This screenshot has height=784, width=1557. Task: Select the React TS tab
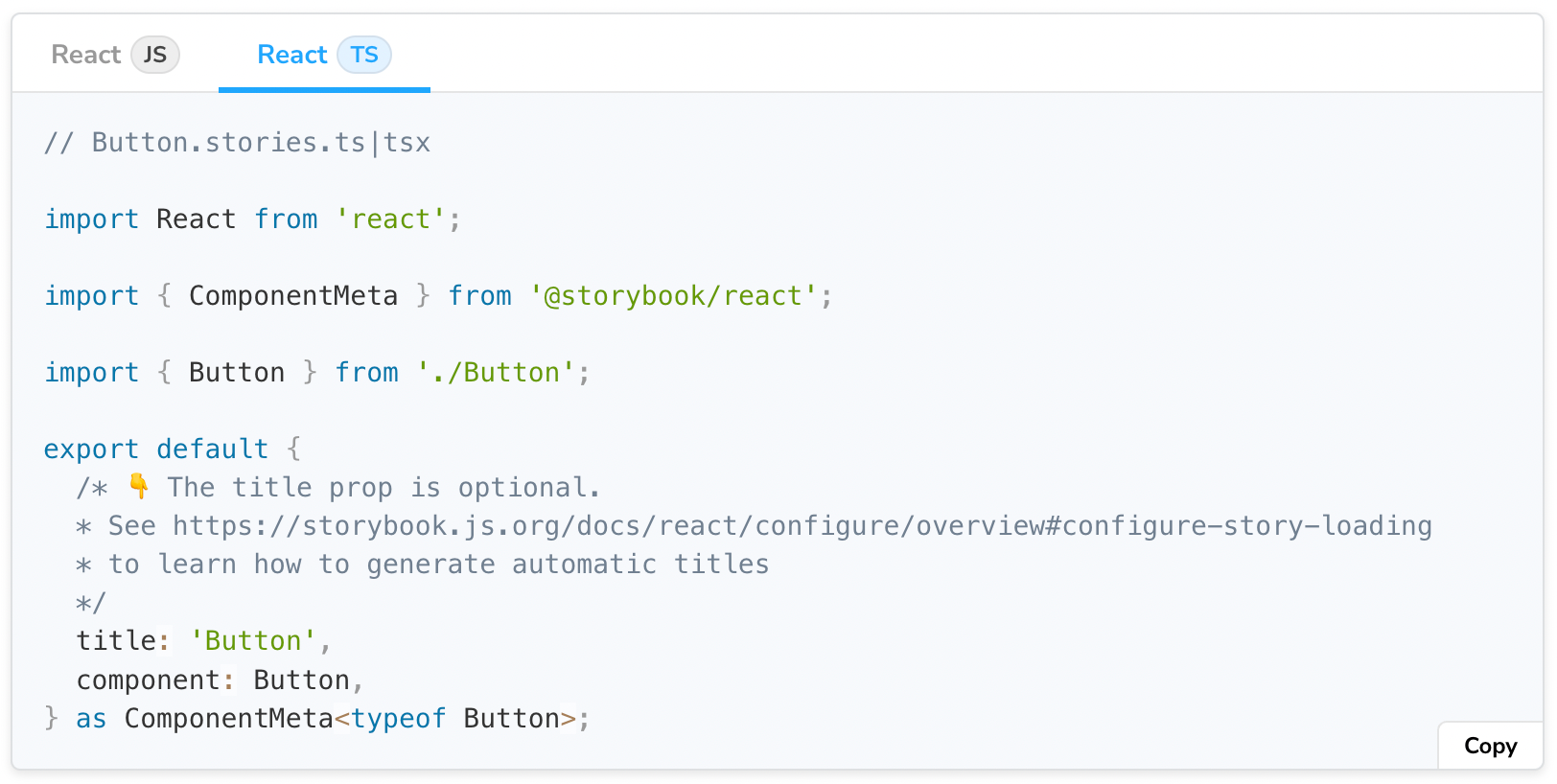click(x=324, y=55)
